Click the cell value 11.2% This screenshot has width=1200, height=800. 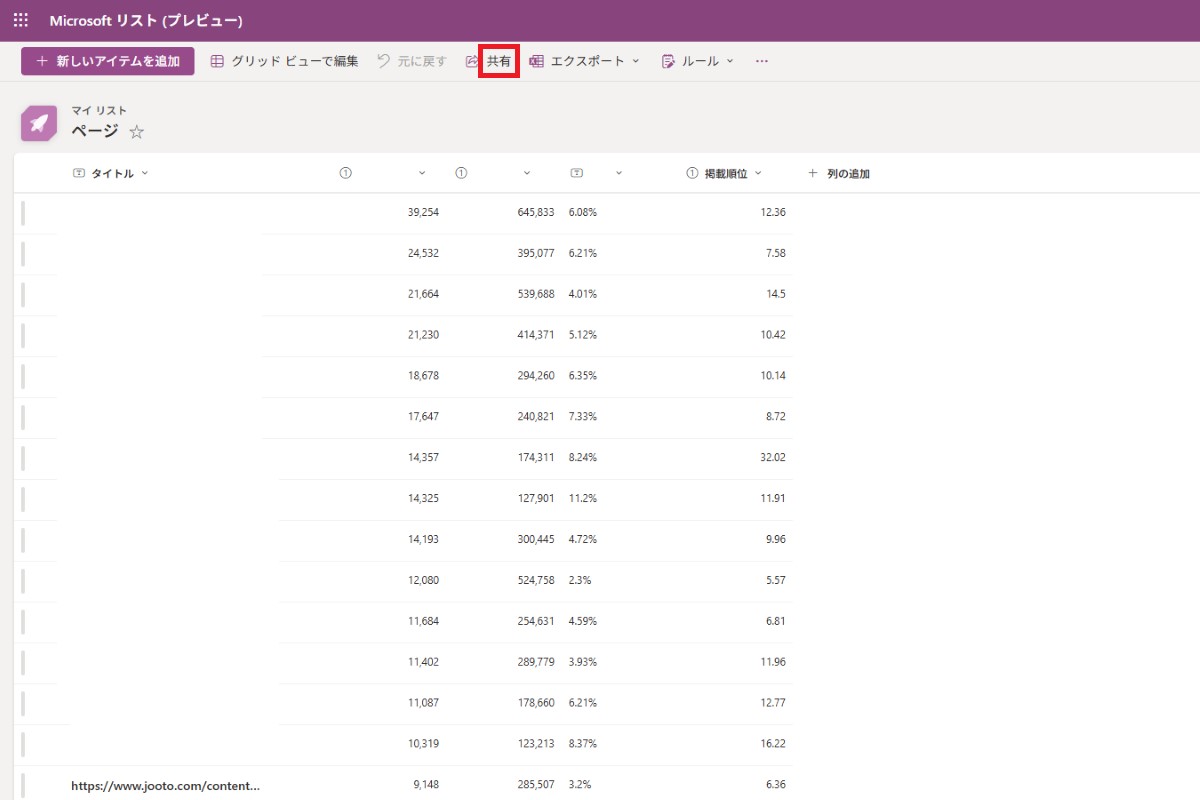(x=583, y=498)
